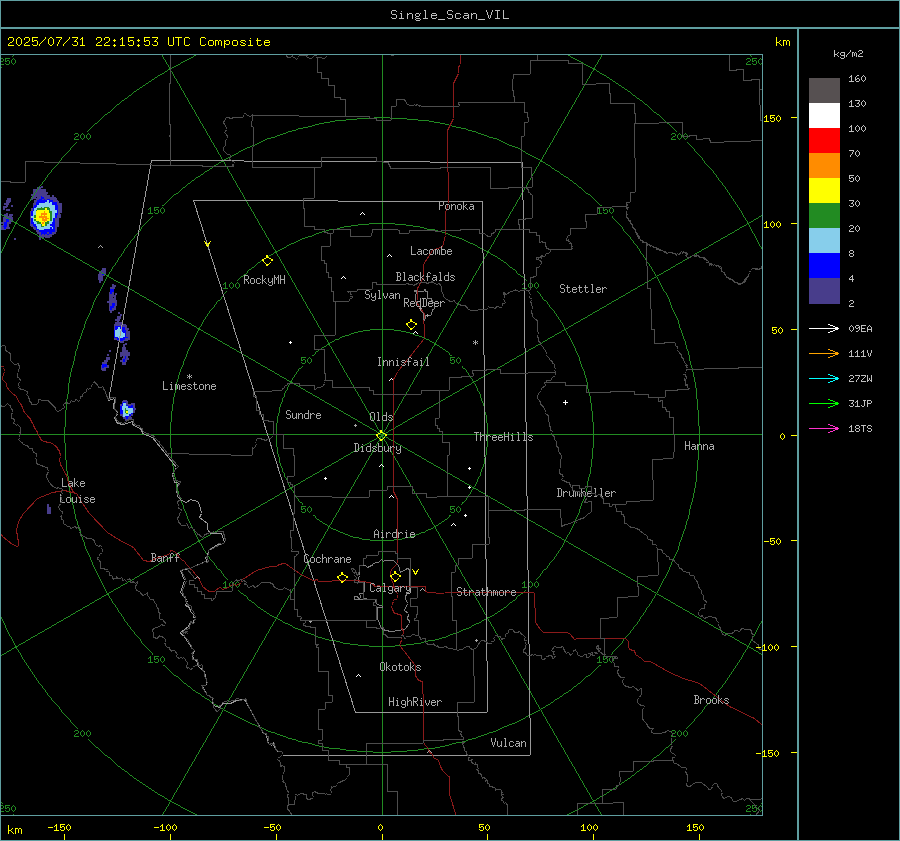Click the Stettler town label
The image size is (900, 841).
pos(583,289)
